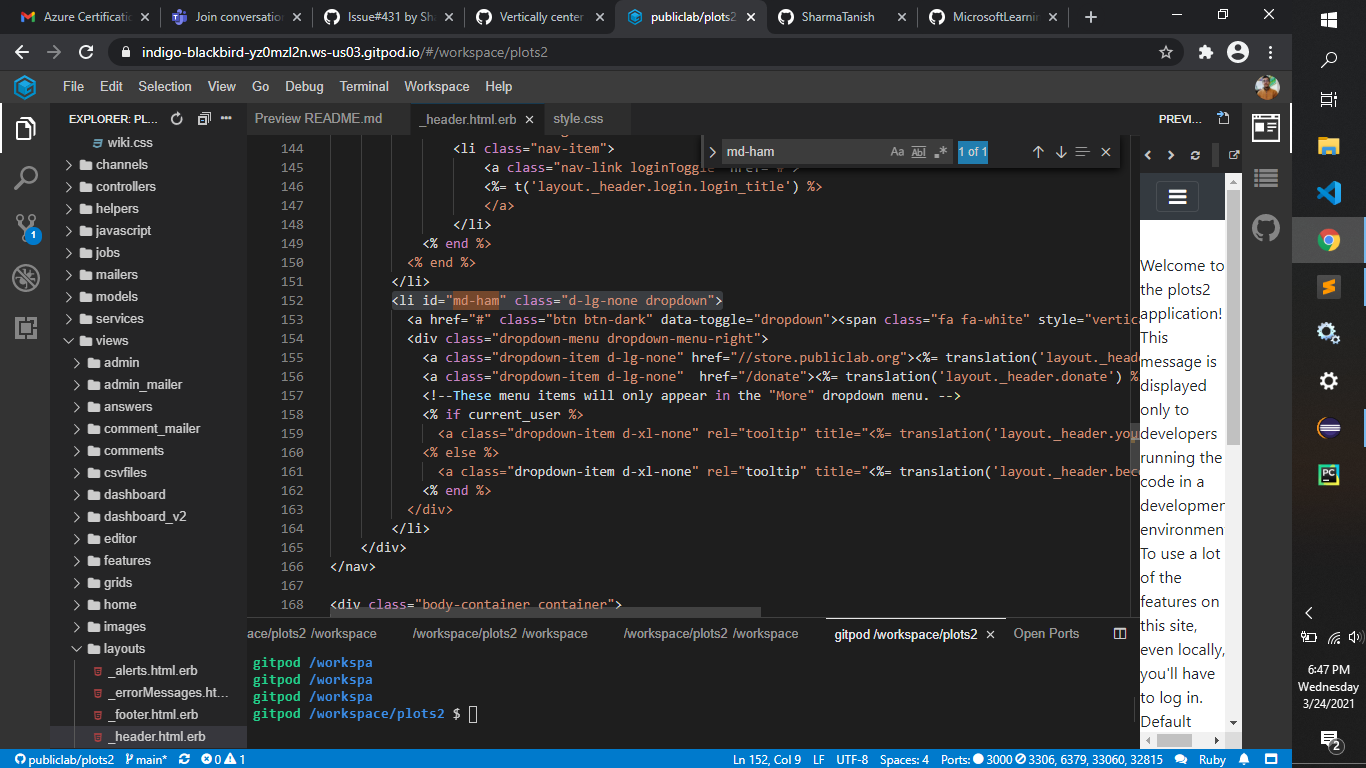Screen dimensions: 1366x768
Task: Expand the controllers folder in Explorer
Action: point(69,186)
